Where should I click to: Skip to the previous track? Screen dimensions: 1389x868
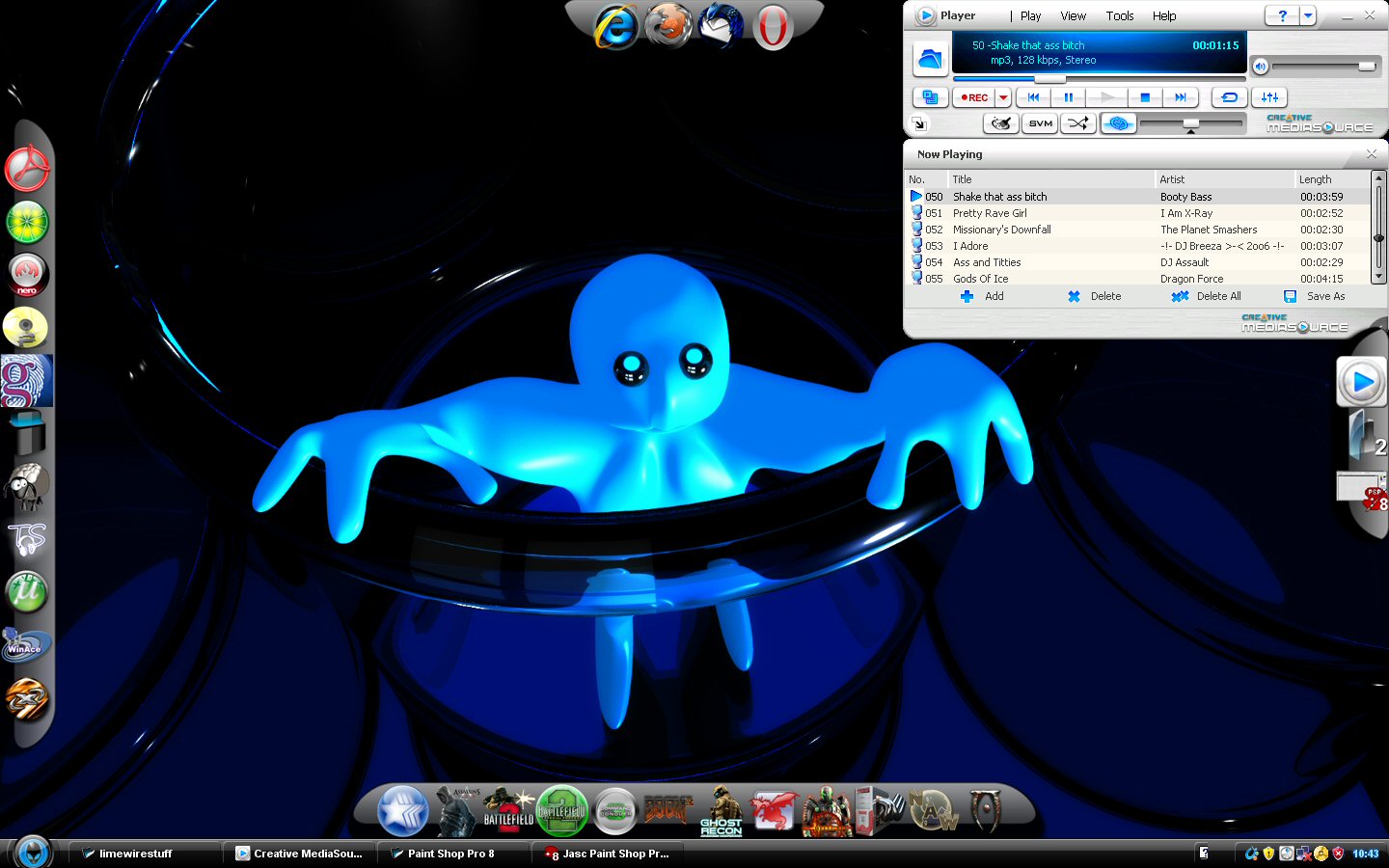click(x=1033, y=97)
